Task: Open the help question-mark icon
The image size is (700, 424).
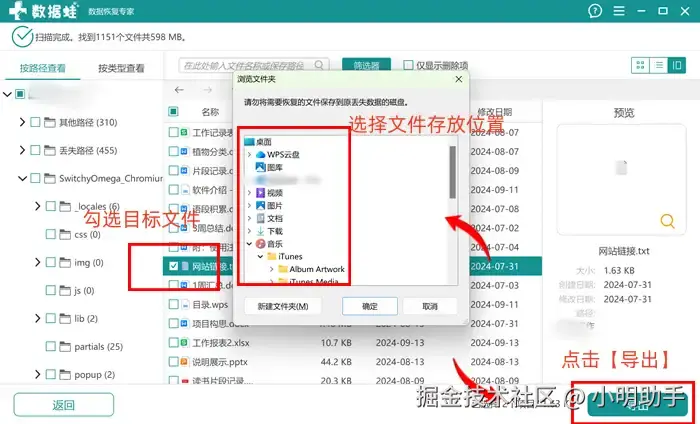Action: click(x=595, y=11)
